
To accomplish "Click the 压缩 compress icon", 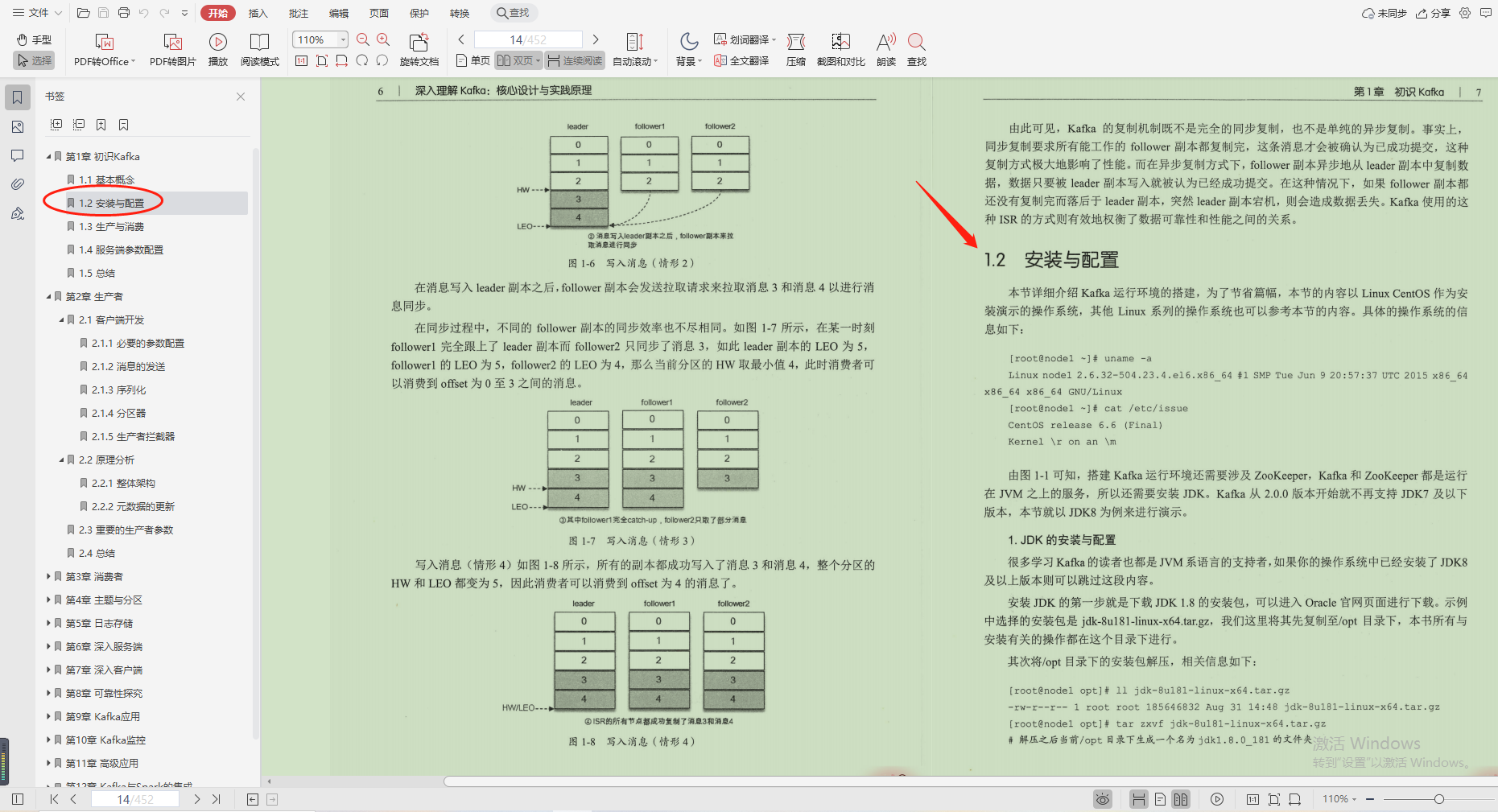I will pos(795,50).
